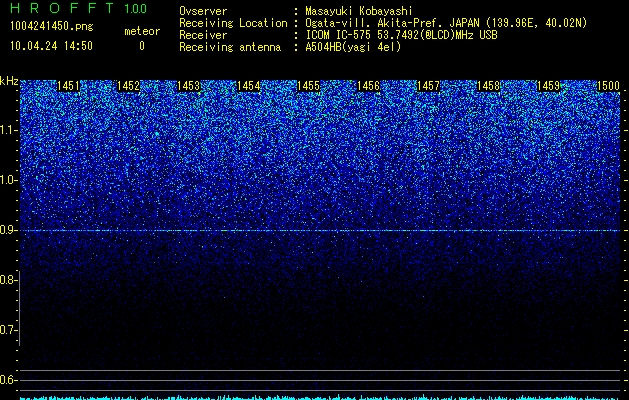Image resolution: width=629 pixels, height=400 pixels.
Task: Select the file name 1004241450.png
Action: [52, 26]
